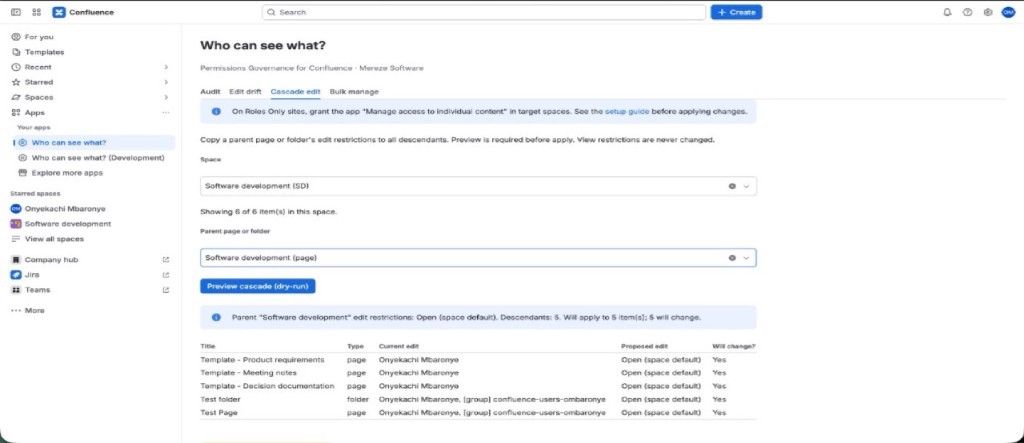Clear the Parent page selection
This screenshot has width=1024, height=443.
732,258
